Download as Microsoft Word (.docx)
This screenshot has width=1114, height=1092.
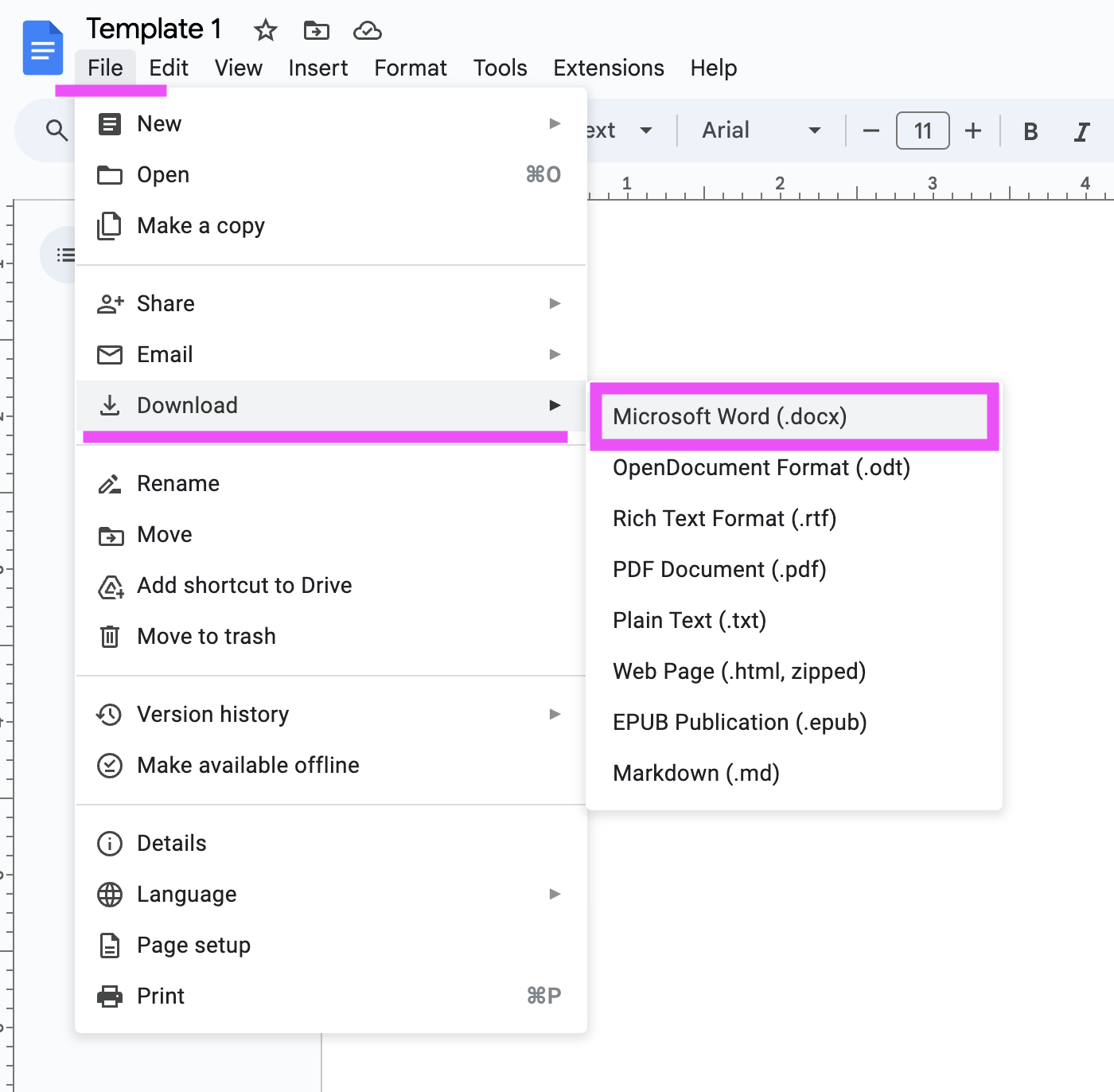[729, 416]
